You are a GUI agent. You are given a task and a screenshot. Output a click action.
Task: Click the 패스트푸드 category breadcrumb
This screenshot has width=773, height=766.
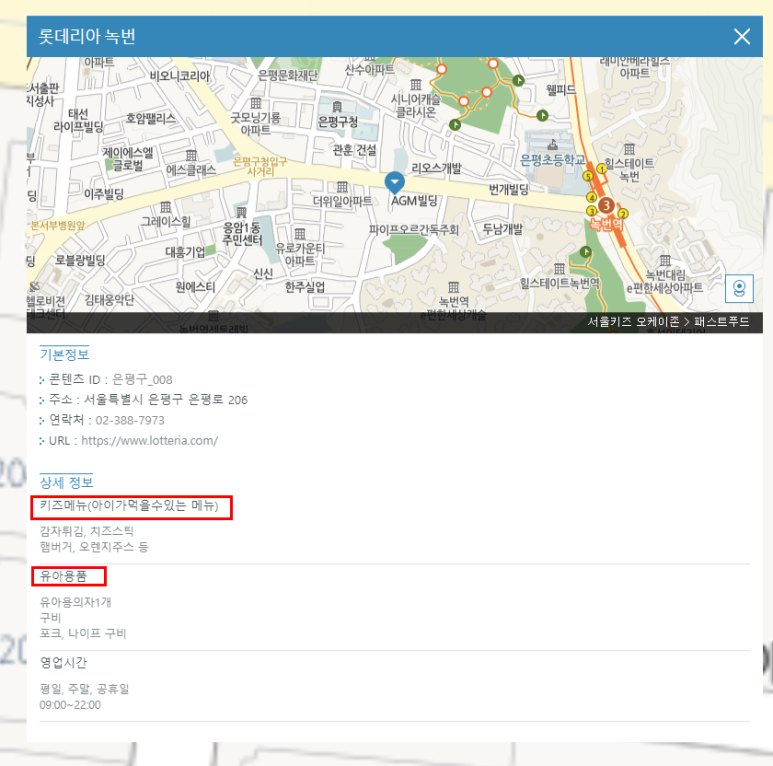click(721, 322)
